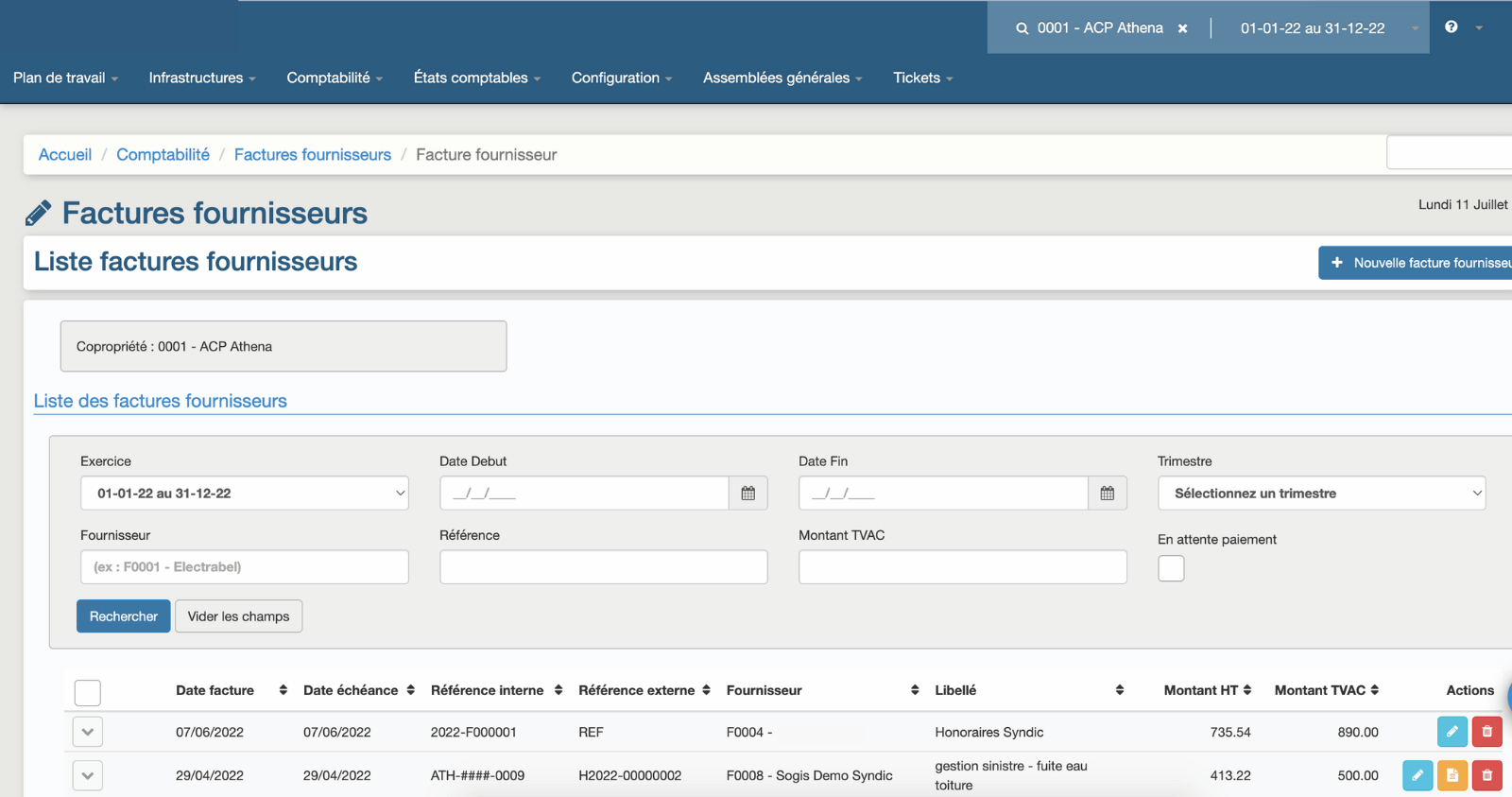
Task: Open the Comptabilité menu
Action: tap(334, 78)
